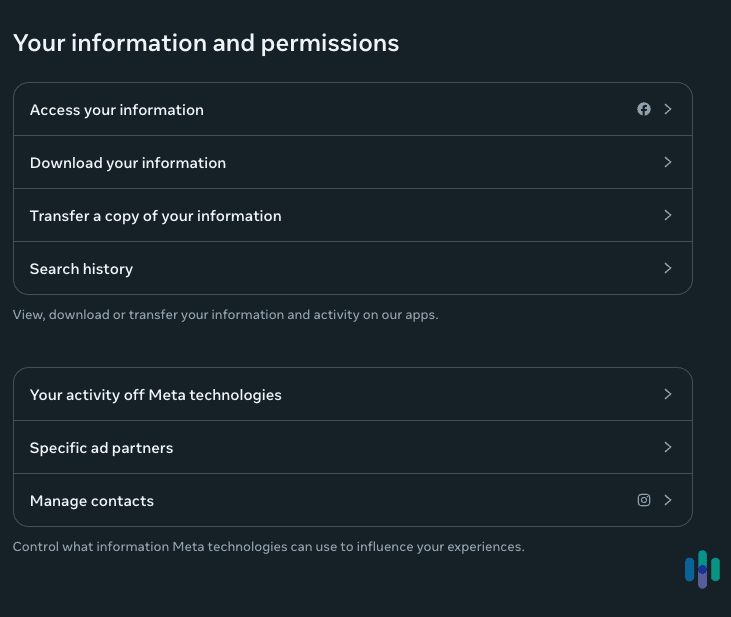
Task: Click the 'Control what information Meta' description text
Action: pyautogui.click(x=268, y=547)
